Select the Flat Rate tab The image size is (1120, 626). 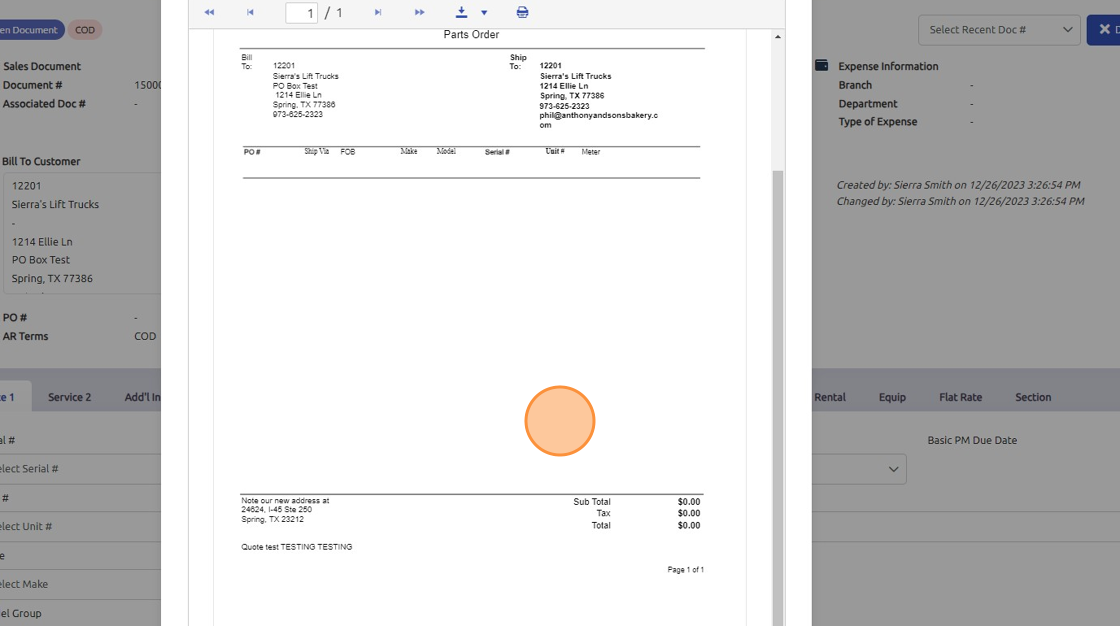pos(960,397)
